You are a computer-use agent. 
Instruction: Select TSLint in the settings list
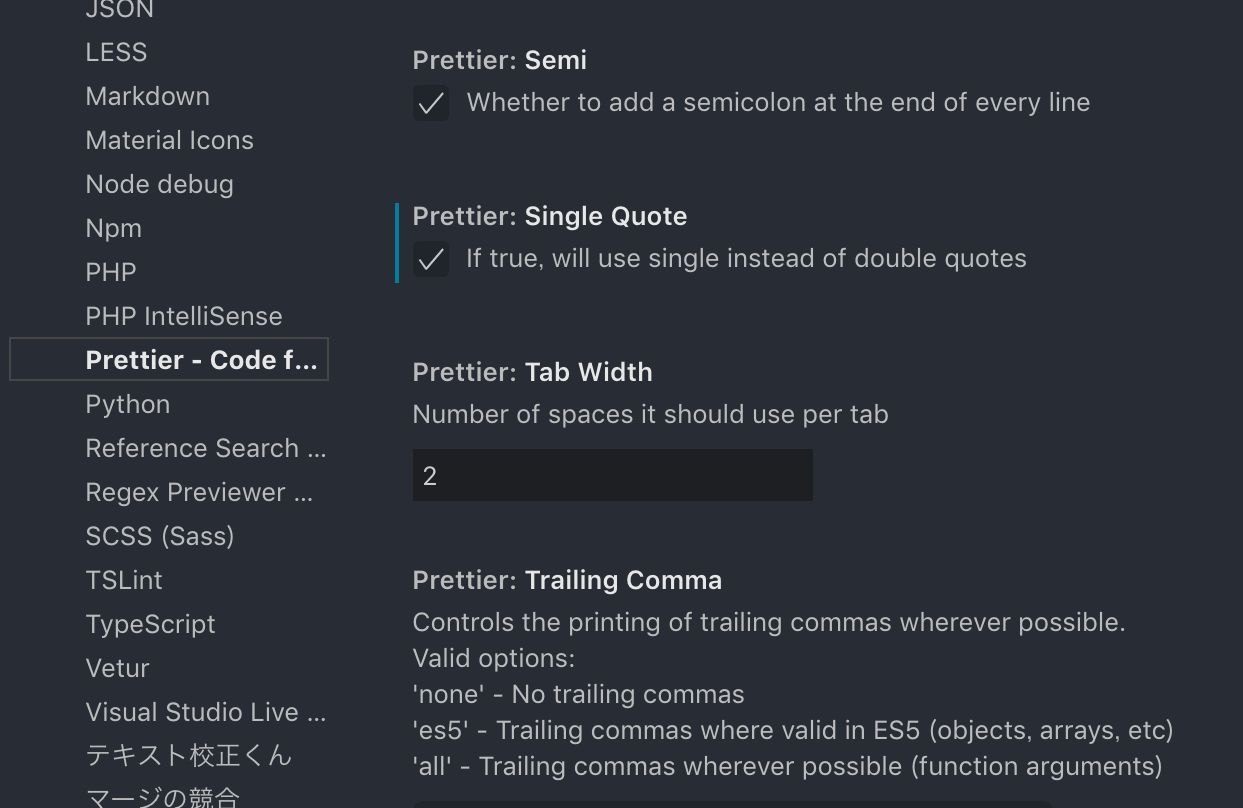pos(124,580)
